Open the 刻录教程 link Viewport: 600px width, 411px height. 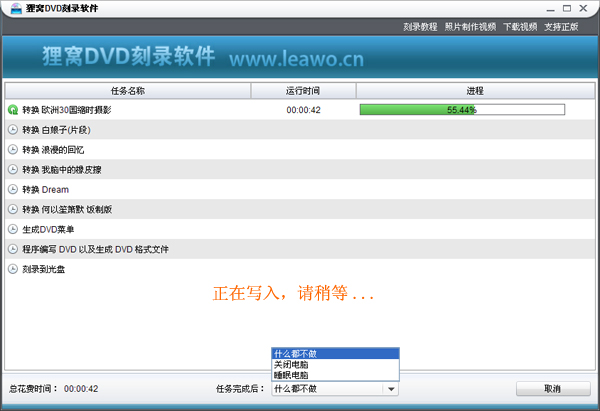click(420, 27)
